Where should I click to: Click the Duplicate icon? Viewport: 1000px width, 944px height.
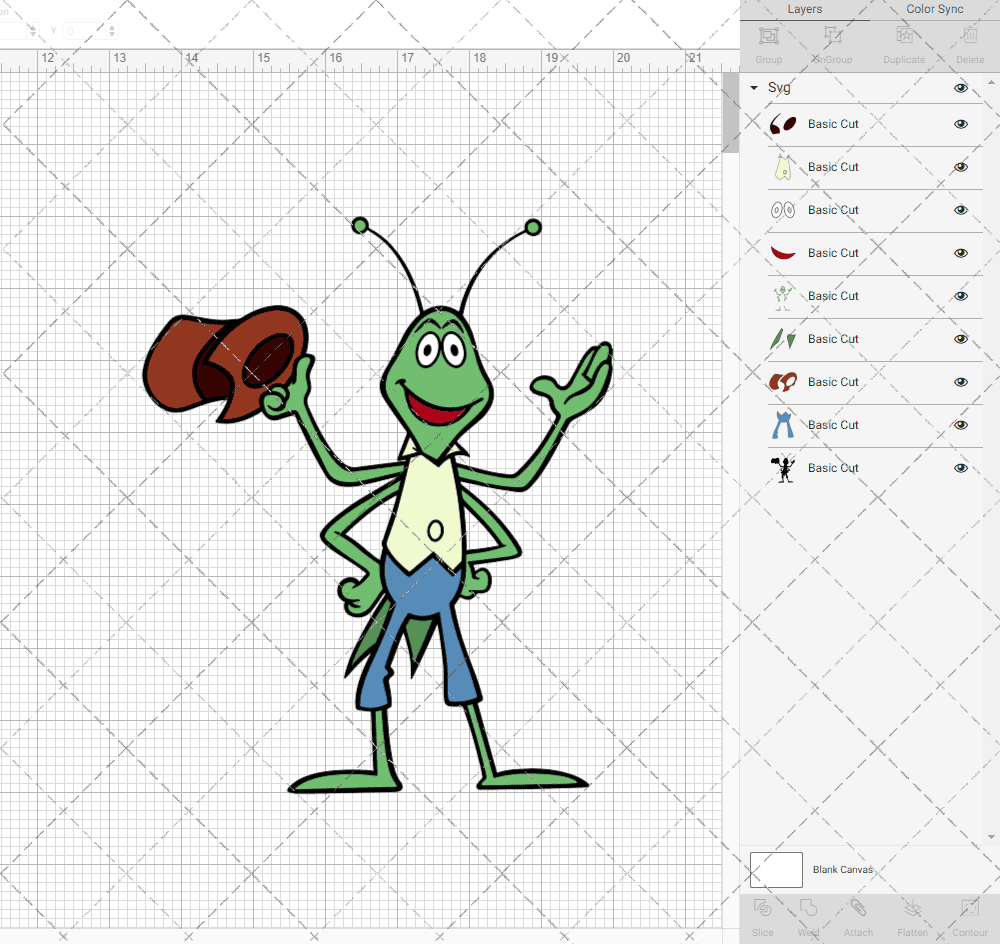[x=904, y=36]
